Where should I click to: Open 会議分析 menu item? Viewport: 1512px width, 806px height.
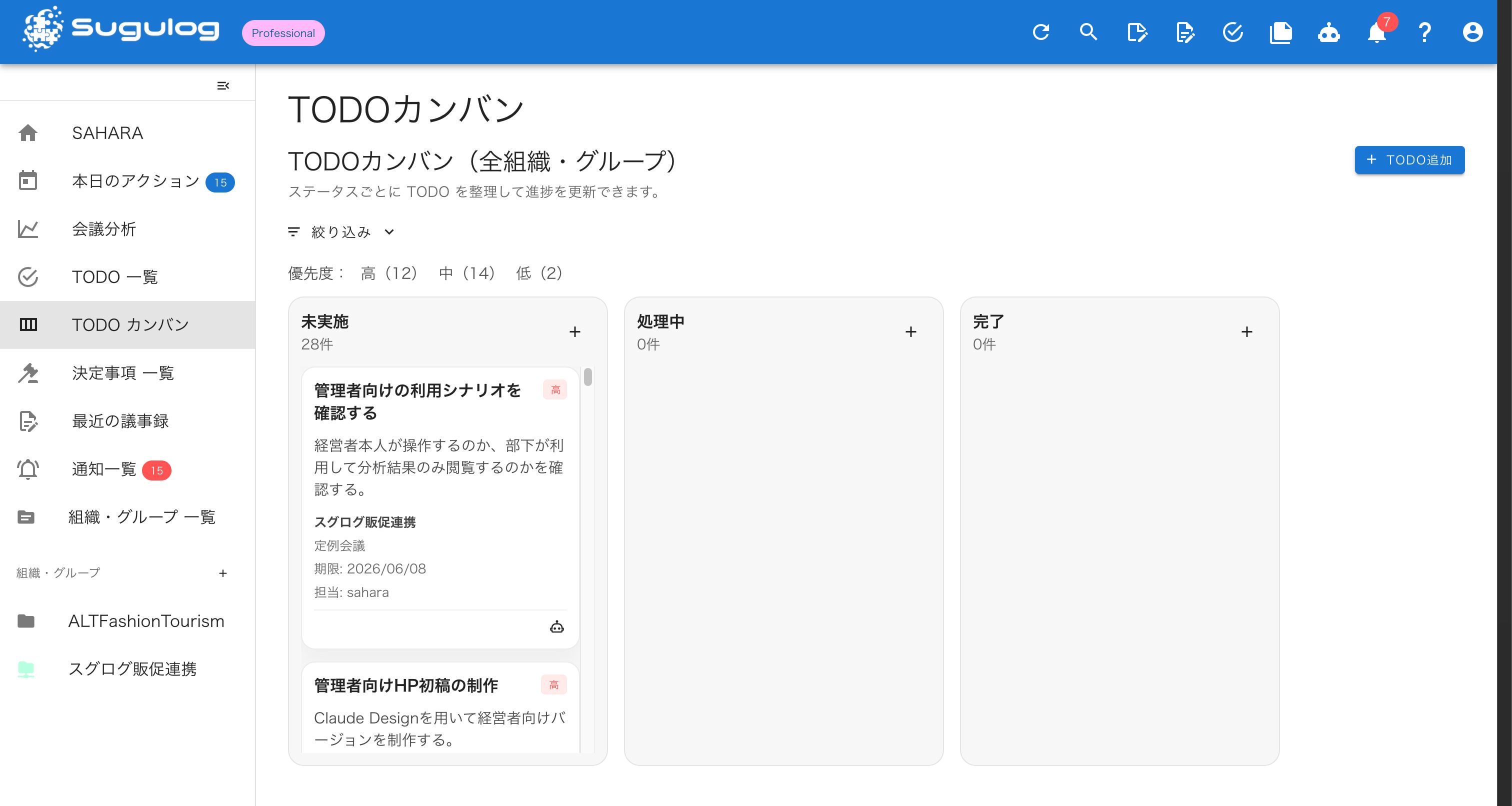[x=127, y=229]
